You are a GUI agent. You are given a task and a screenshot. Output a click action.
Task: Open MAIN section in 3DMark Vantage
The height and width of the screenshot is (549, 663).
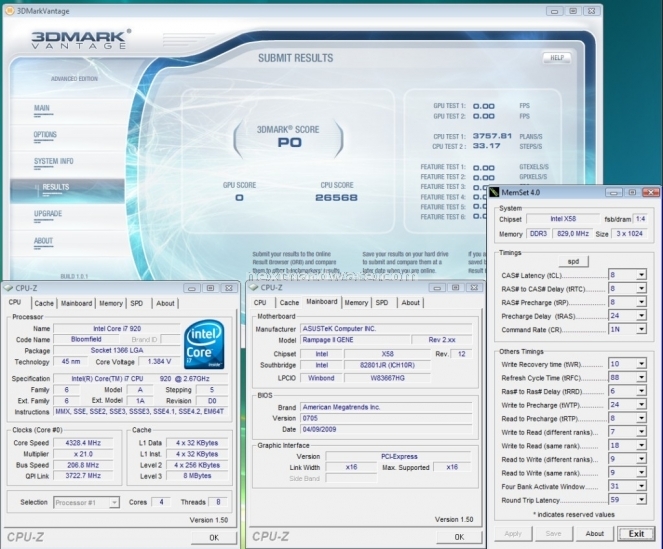tap(41, 108)
